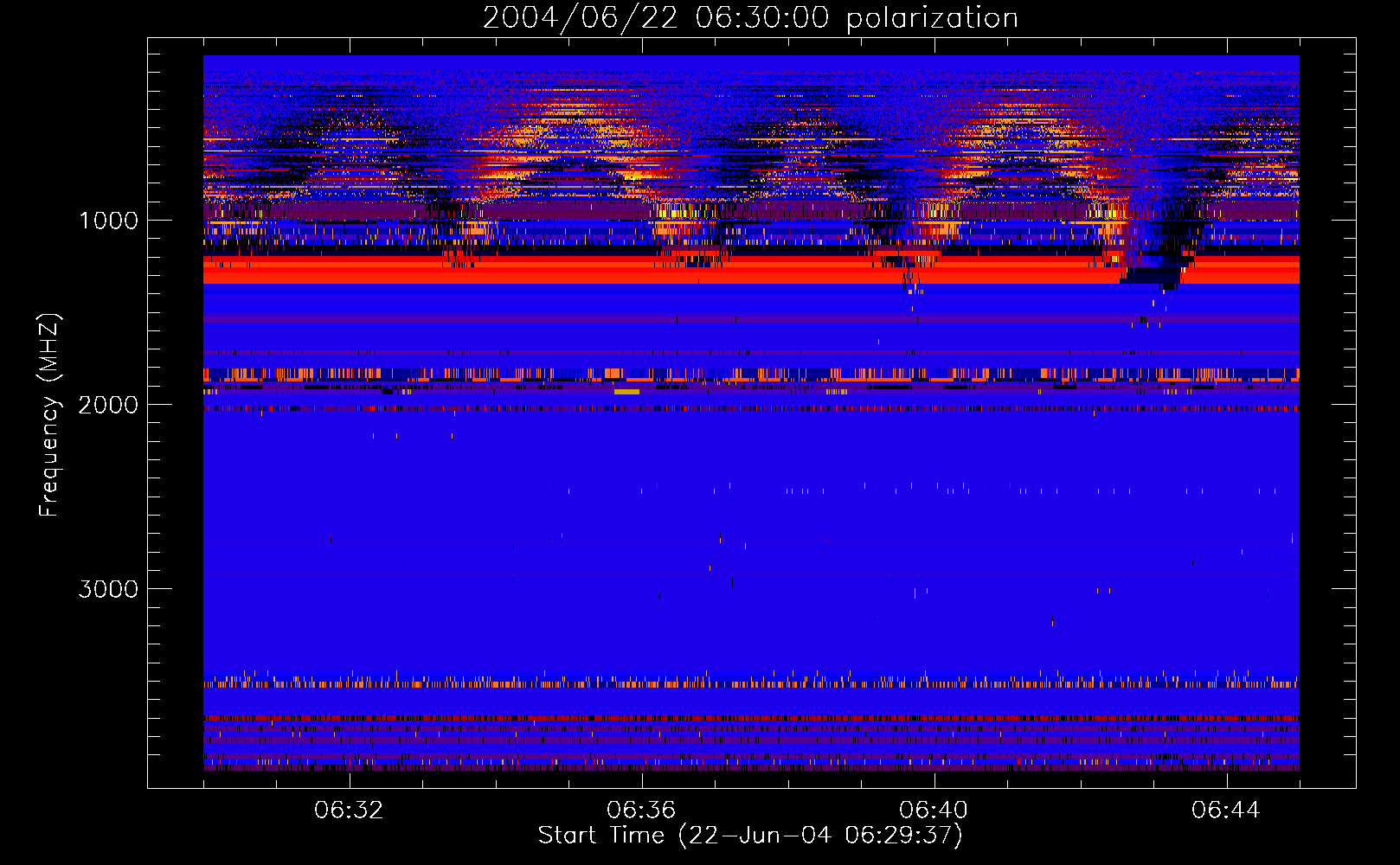Click the 2000 frequency tick label
Screen dimensions: 1400x865
(108, 405)
